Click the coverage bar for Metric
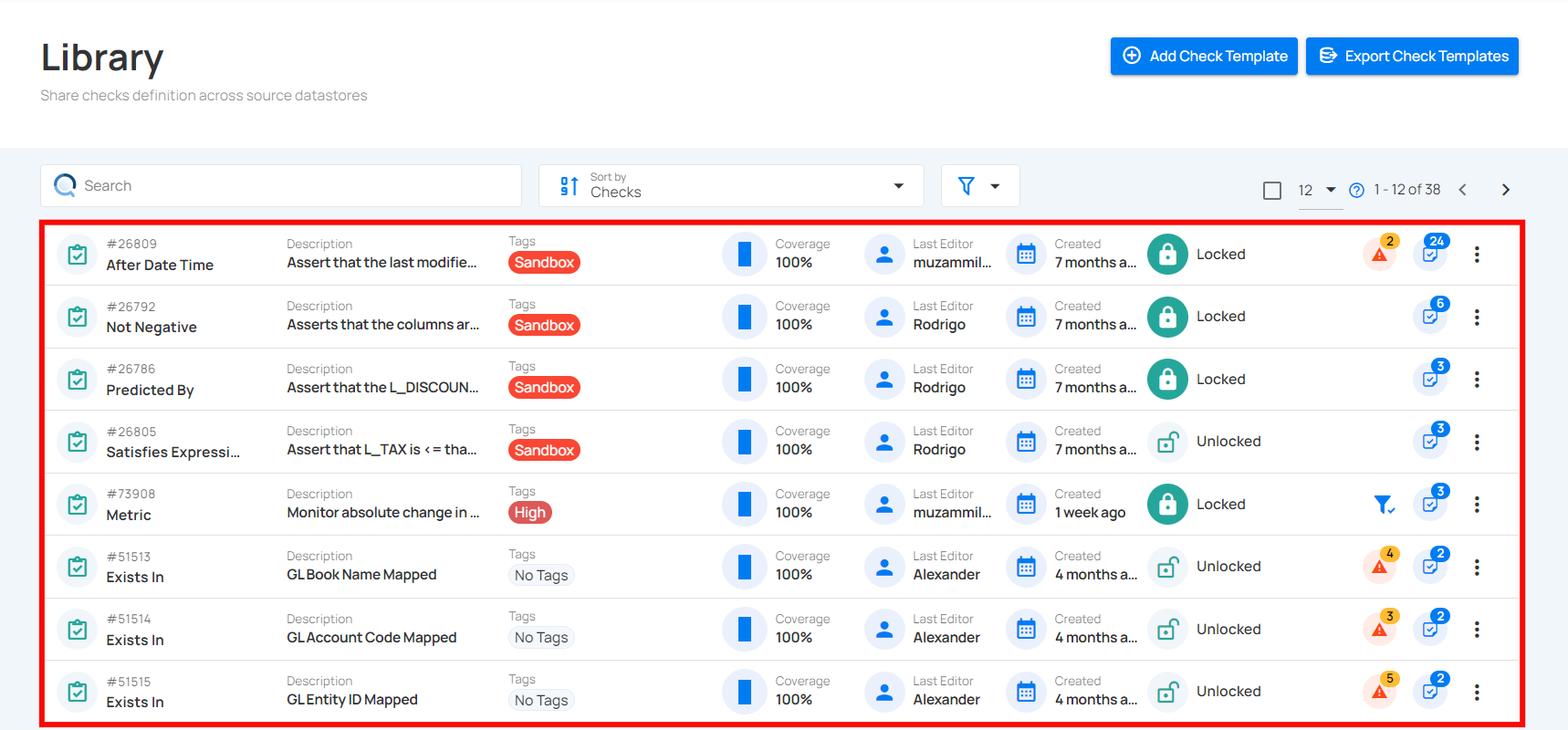 point(745,505)
